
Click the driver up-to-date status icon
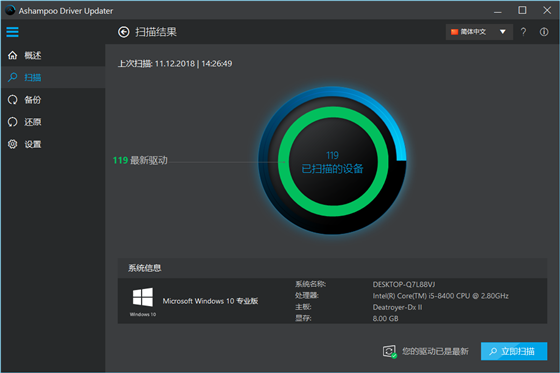[x=390, y=351]
